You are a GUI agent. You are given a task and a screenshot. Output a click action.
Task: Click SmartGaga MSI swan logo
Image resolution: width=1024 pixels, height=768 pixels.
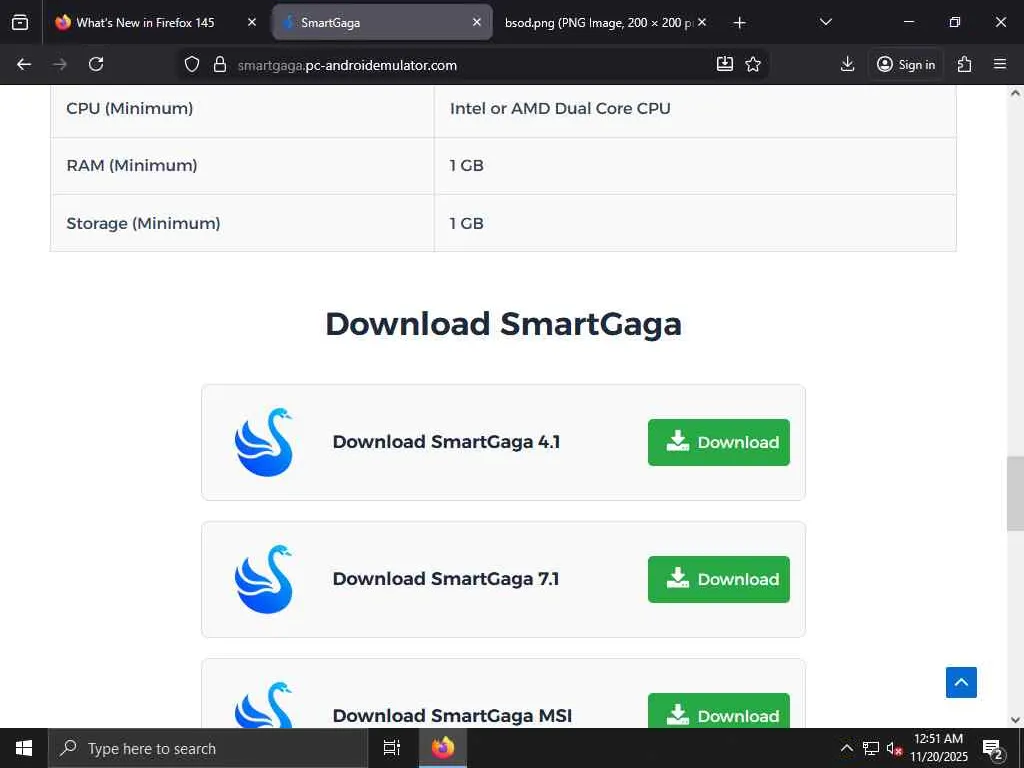[264, 705]
